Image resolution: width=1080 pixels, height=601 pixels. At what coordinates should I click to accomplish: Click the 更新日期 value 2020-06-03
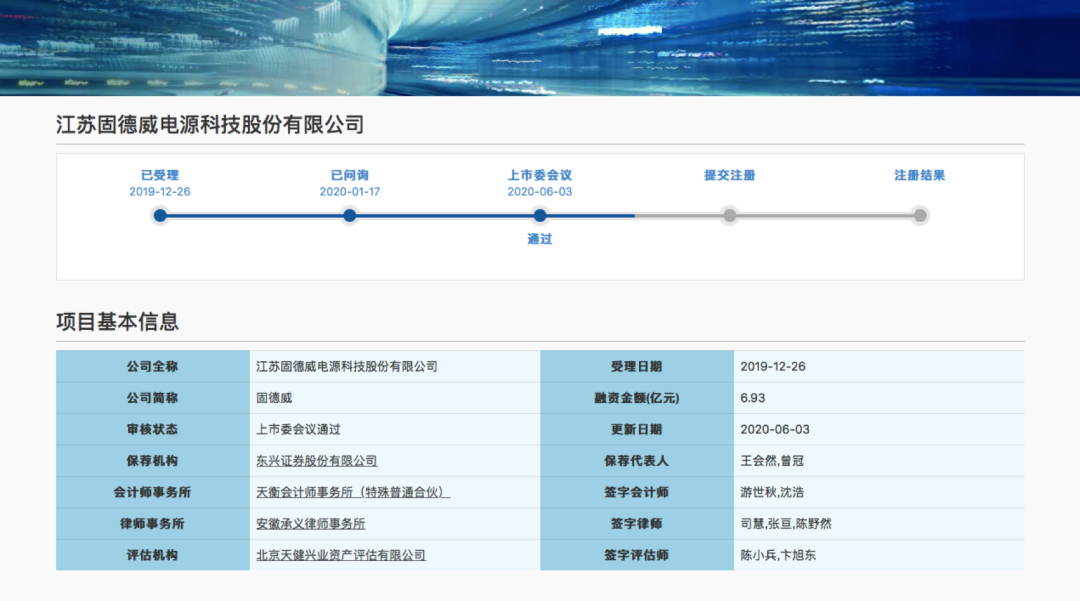click(x=775, y=430)
